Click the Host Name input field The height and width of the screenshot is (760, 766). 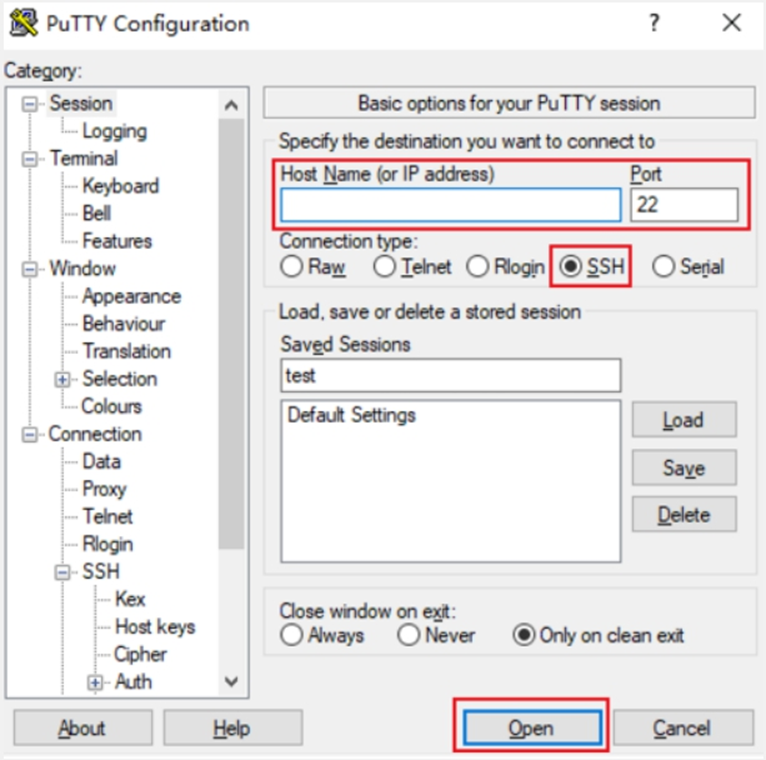pyautogui.click(x=450, y=205)
